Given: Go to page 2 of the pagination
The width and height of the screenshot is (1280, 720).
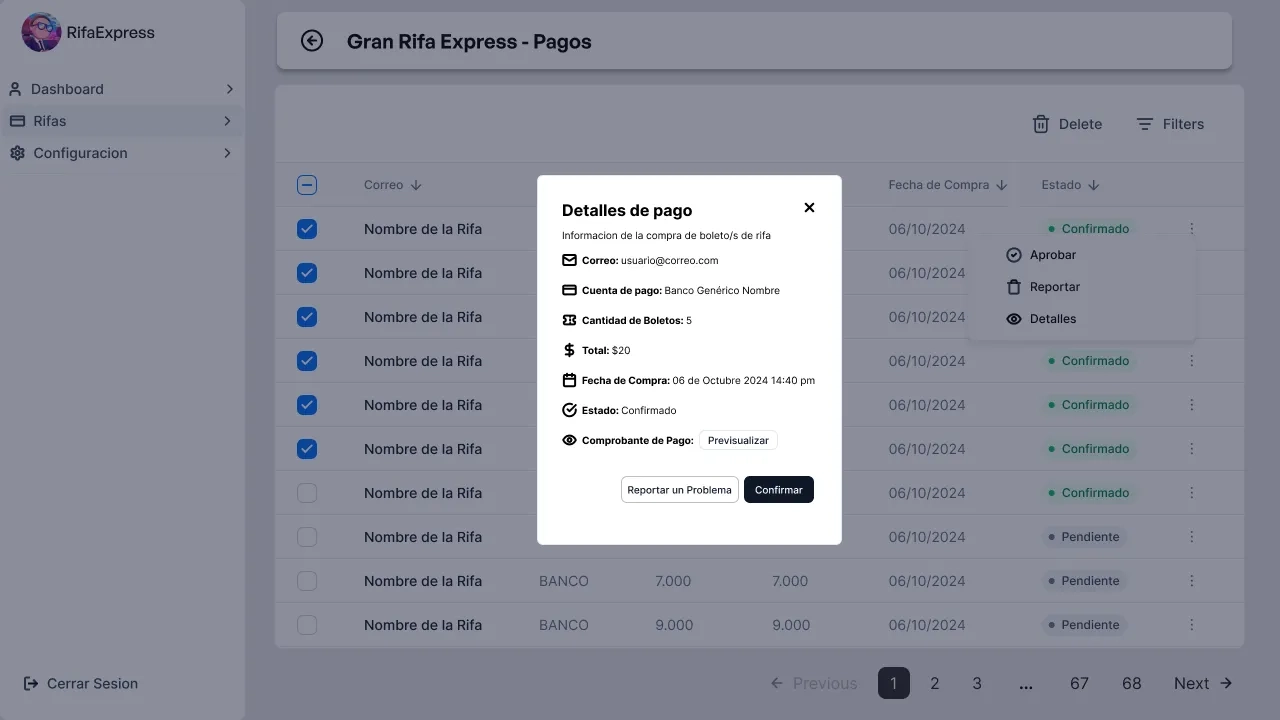Looking at the screenshot, I should click(935, 683).
